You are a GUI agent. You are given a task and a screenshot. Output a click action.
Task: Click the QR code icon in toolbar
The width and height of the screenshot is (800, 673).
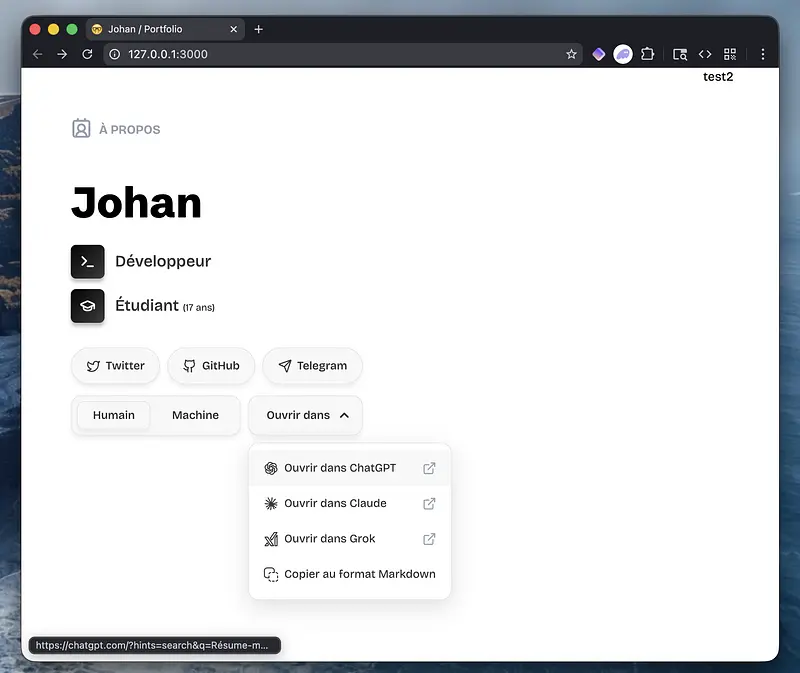click(730, 54)
